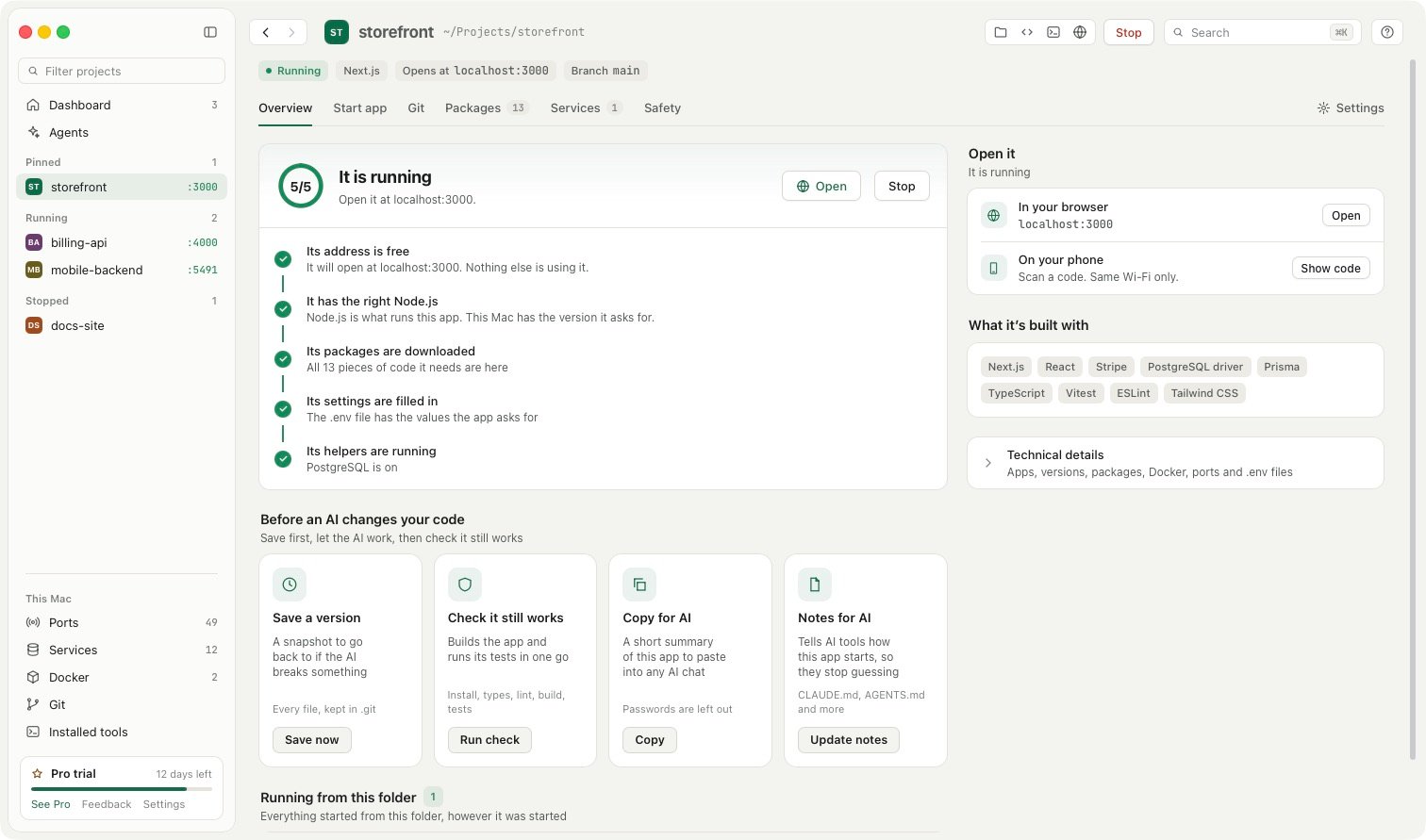Screen dimensions: 1426x840
Task: Open the Git tab
Action: pyautogui.click(x=416, y=108)
